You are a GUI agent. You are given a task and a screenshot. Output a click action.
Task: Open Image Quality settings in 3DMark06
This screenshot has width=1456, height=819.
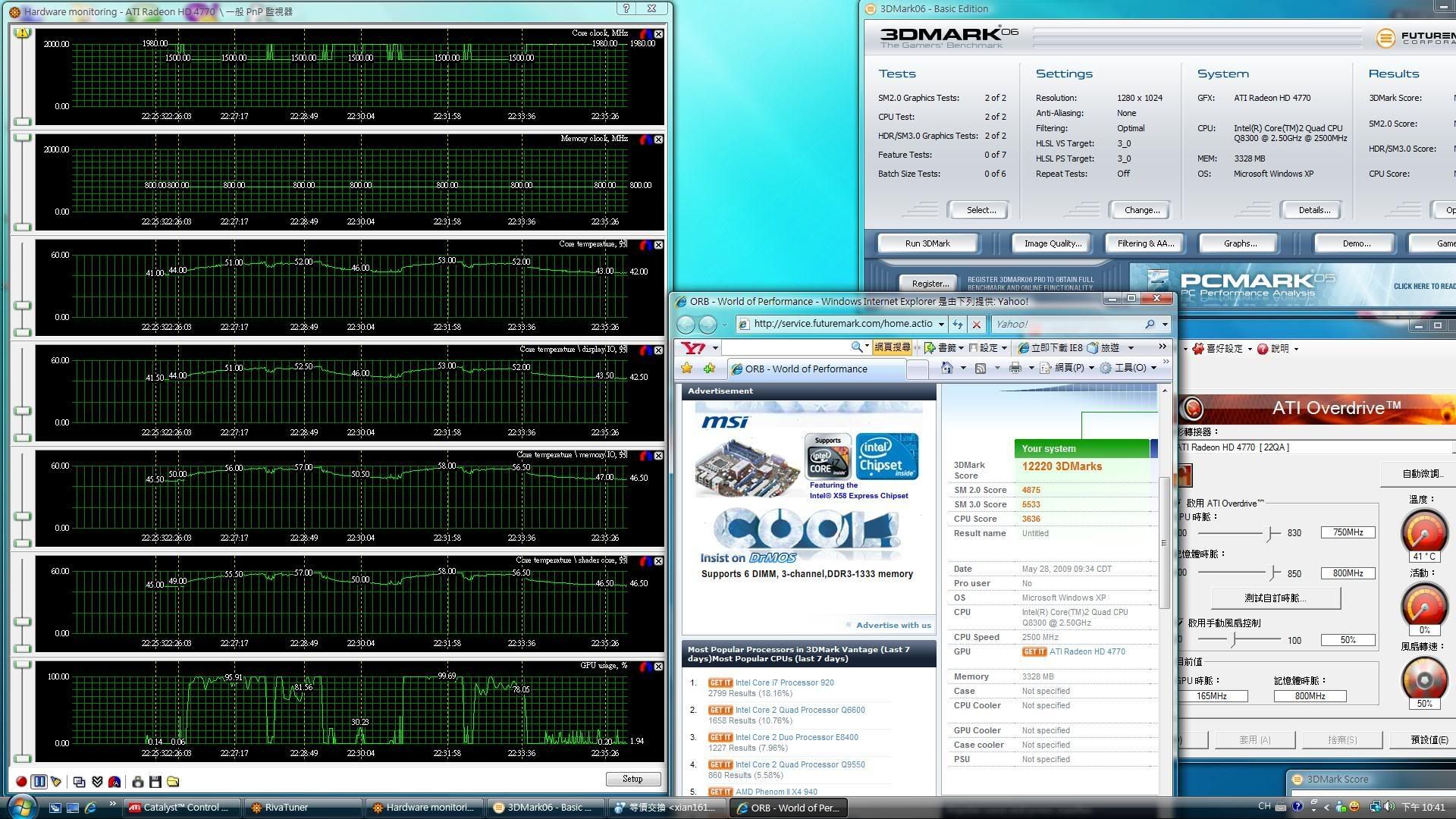tap(1052, 243)
